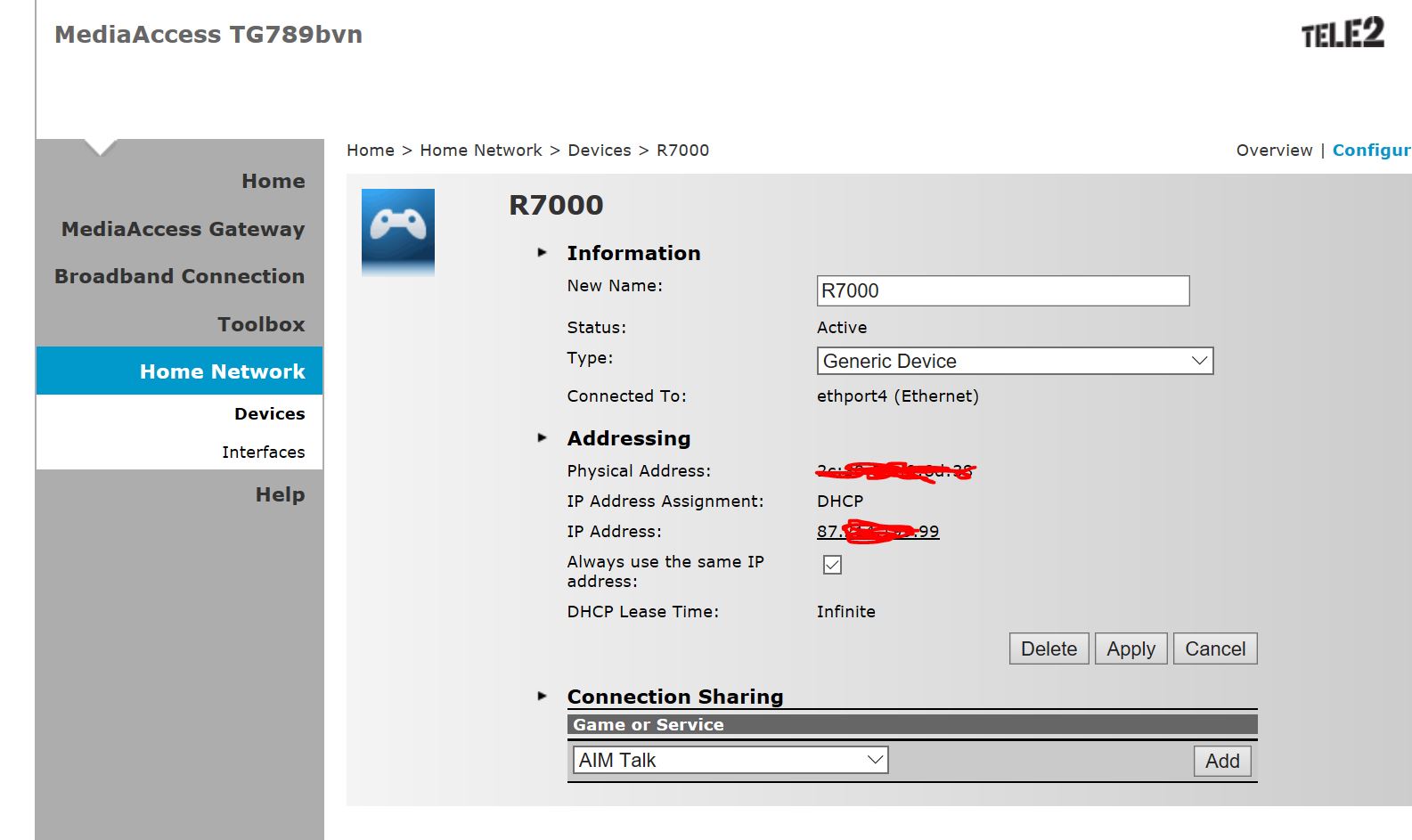This screenshot has height=840, width=1412.
Task: Switch to Configure view link
Action: [1372, 151]
